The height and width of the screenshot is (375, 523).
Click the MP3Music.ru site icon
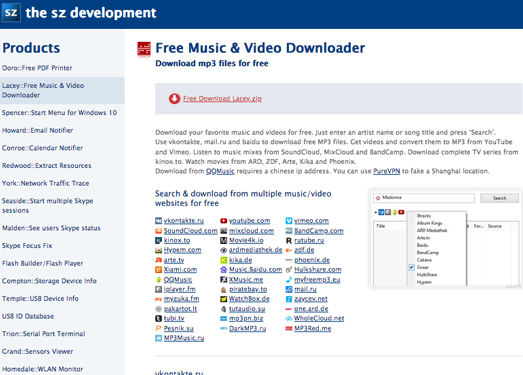click(x=158, y=338)
